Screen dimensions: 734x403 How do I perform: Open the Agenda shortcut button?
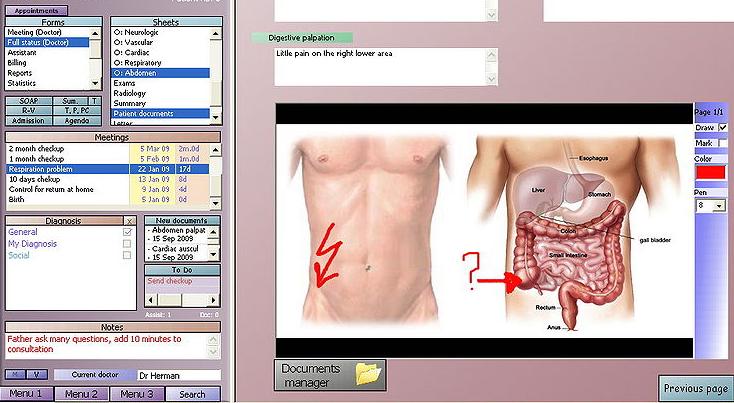coord(77,120)
